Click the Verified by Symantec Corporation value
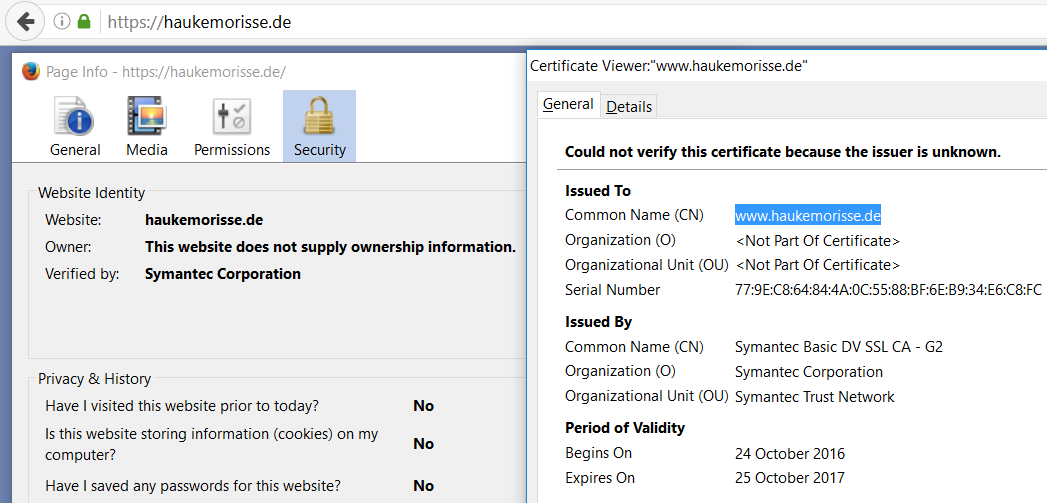 click(x=222, y=274)
